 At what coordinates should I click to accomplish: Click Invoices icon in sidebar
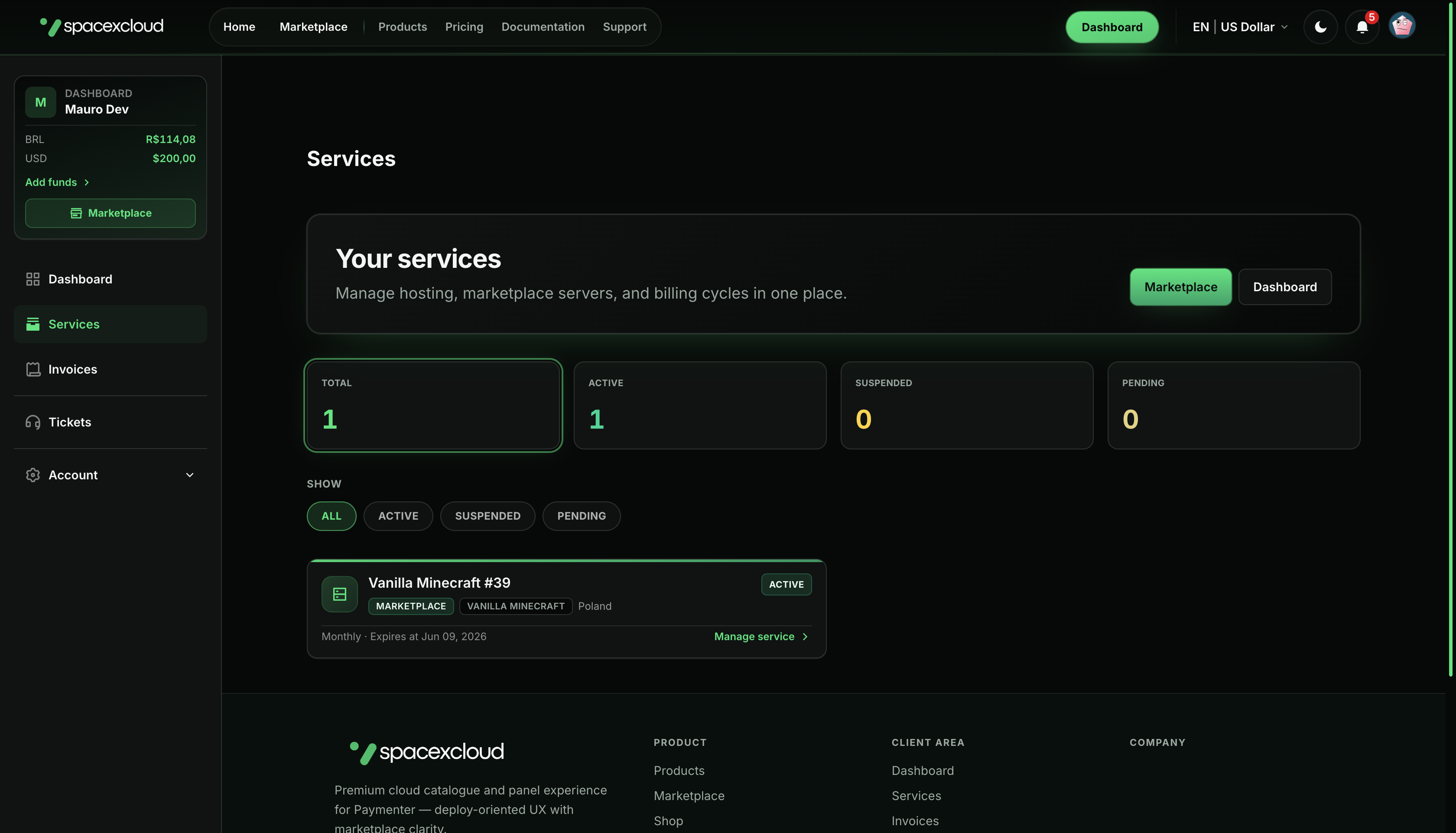32,369
